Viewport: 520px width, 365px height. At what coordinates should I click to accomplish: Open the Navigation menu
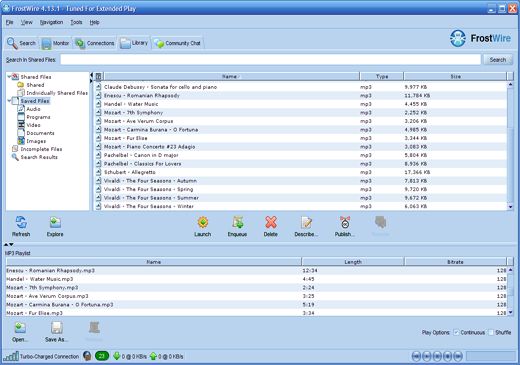[x=51, y=22]
